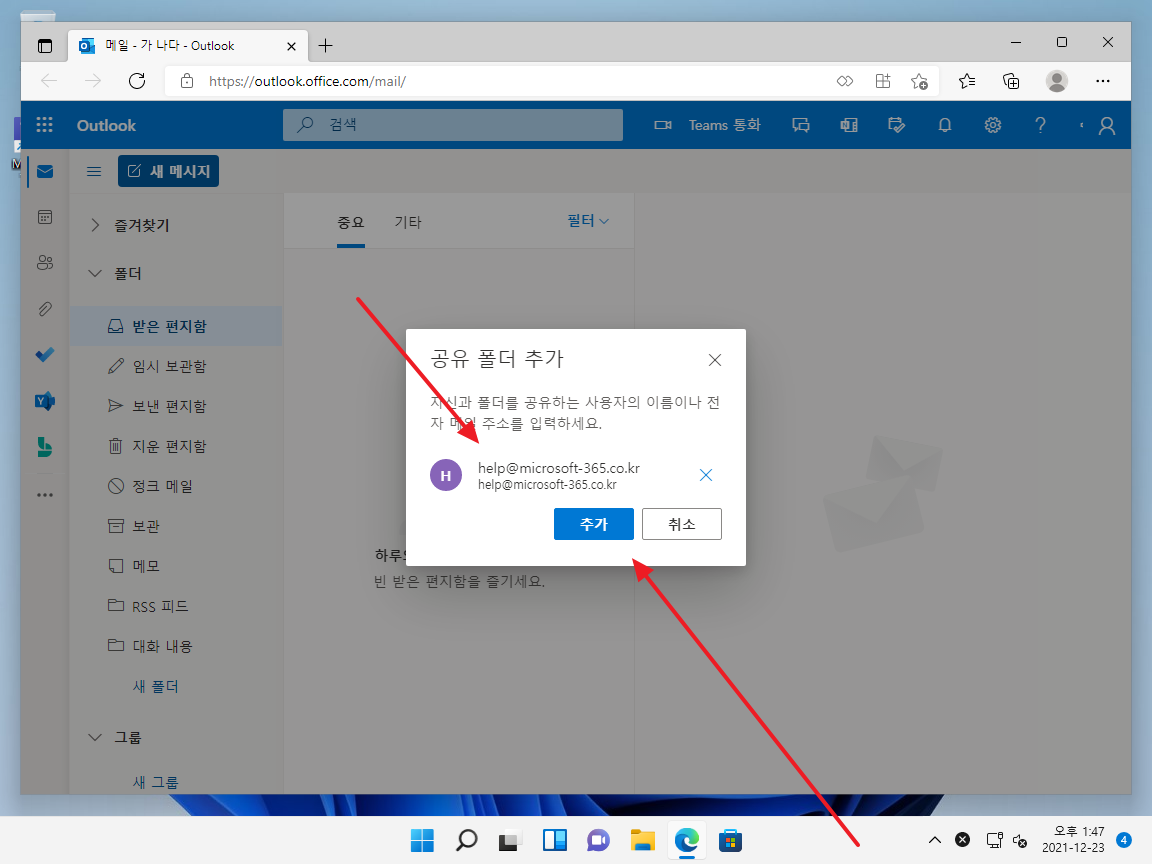
Task: Open File Explorer from the taskbar
Action: (x=643, y=840)
